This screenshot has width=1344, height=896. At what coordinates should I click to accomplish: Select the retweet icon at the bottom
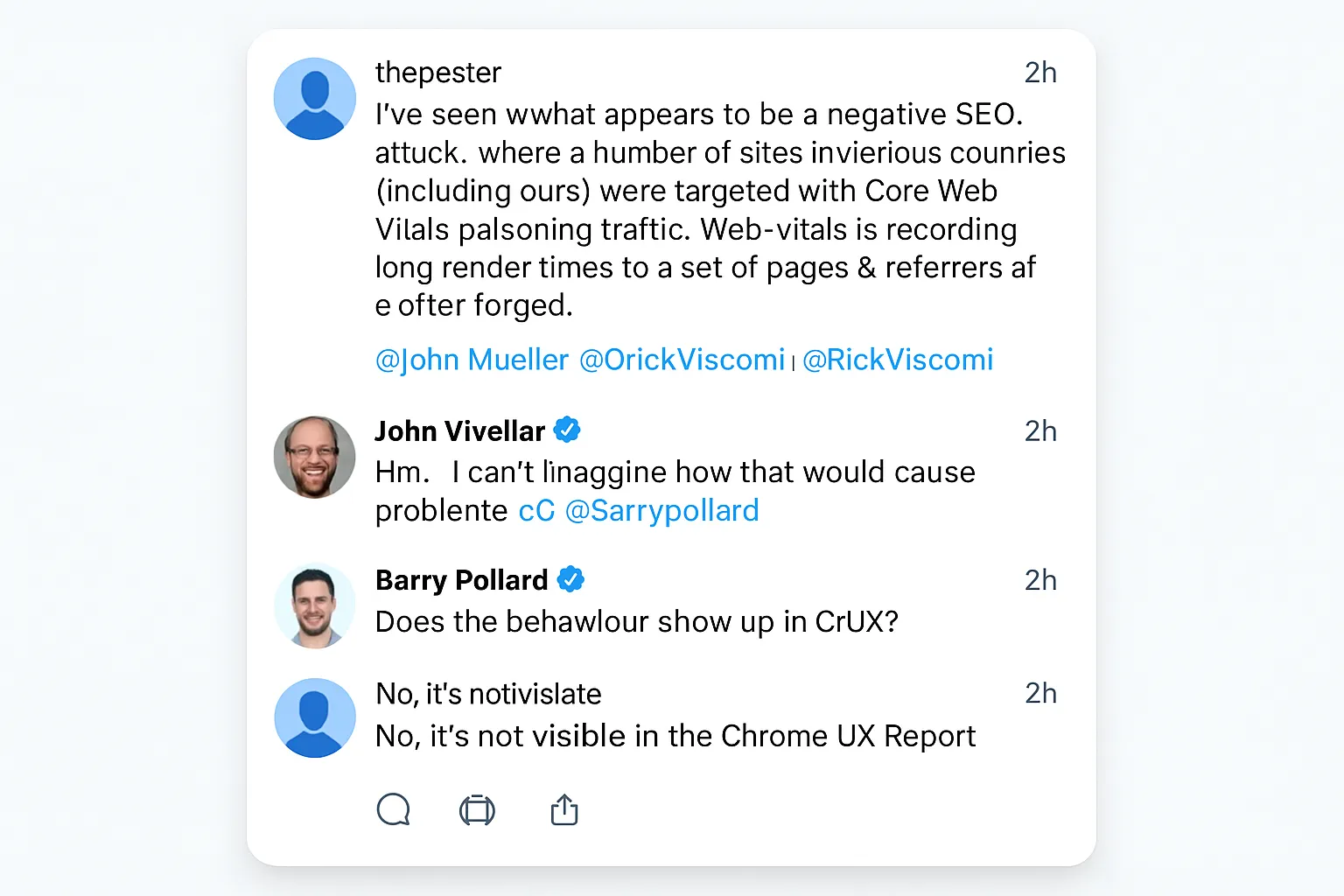click(x=476, y=809)
